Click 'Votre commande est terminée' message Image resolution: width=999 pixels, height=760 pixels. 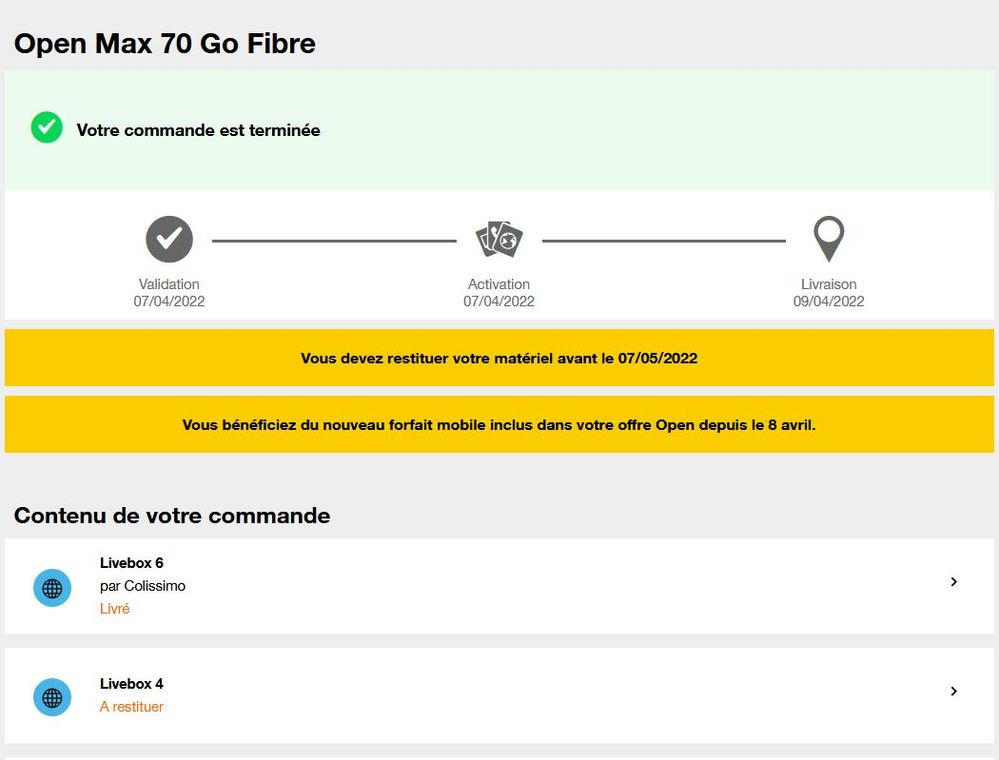coord(198,130)
